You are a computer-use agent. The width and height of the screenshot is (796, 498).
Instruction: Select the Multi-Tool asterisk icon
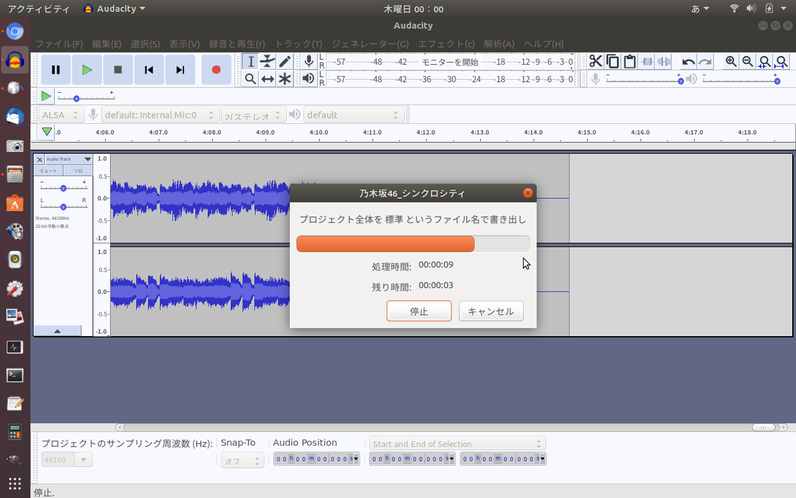tap(285, 79)
